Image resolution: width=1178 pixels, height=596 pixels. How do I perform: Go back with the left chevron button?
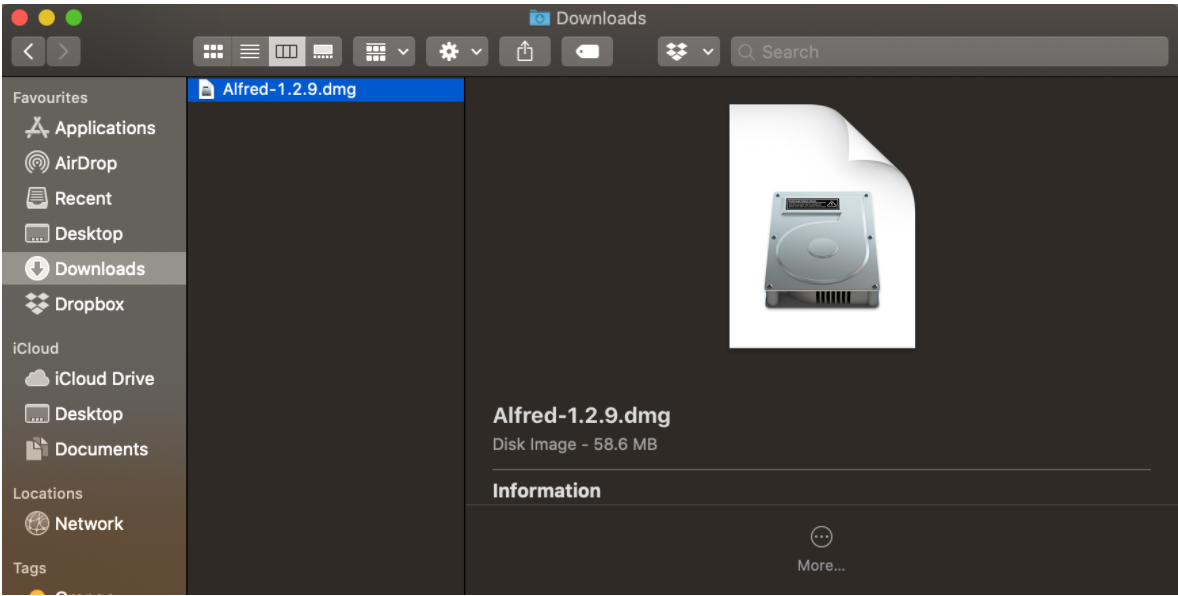click(29, 51)
